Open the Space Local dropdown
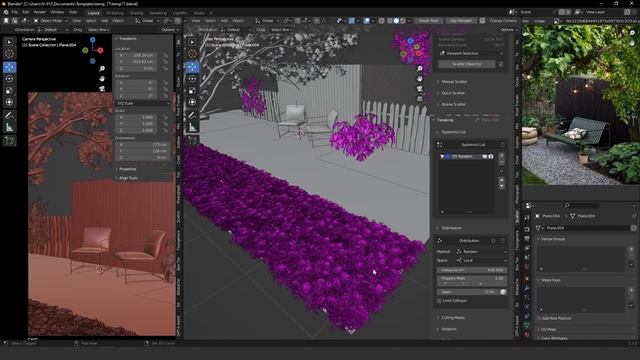This screenshot has width=640, height=360. 481,260
